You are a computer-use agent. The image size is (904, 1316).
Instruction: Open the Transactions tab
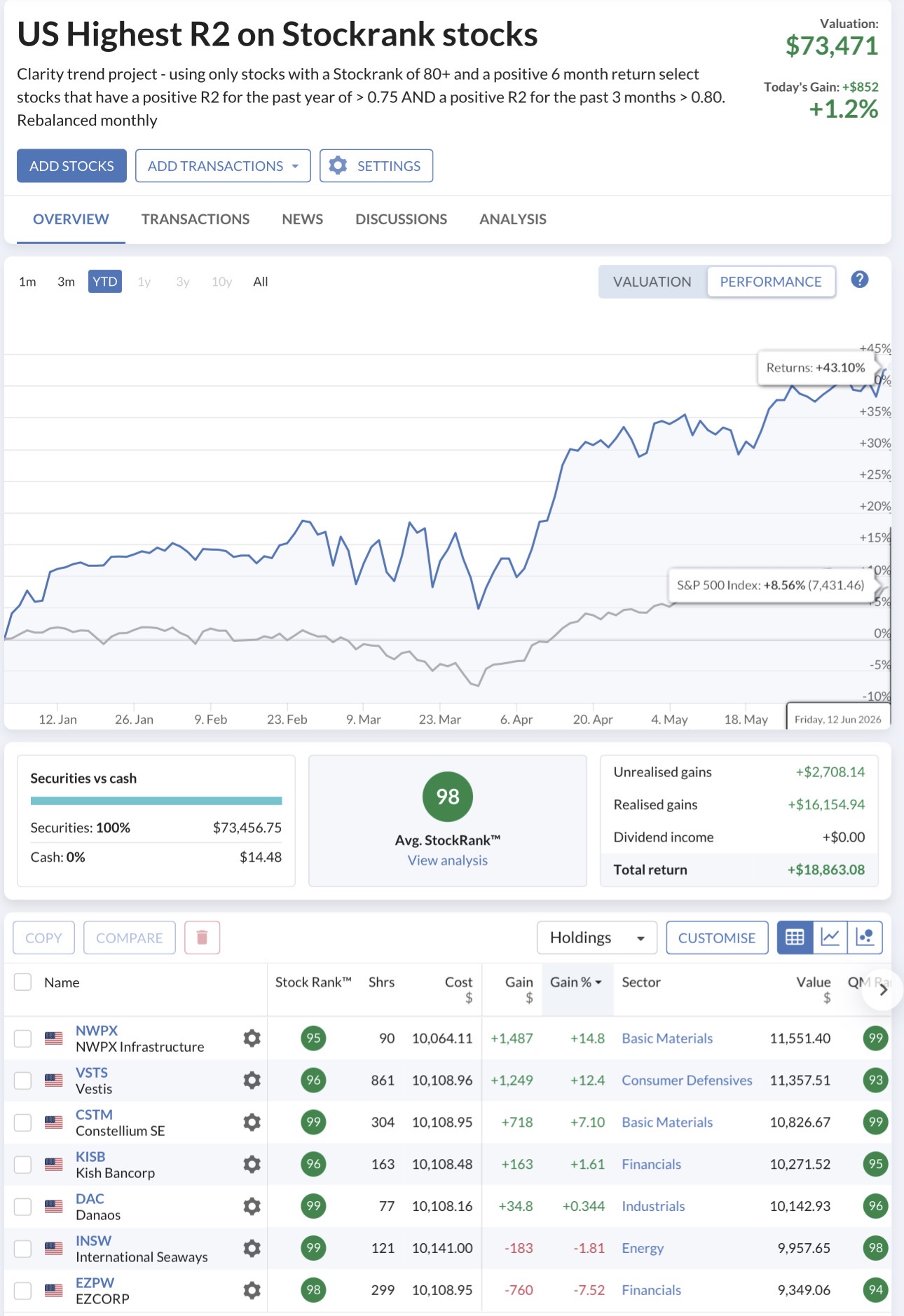coord(196,219)
